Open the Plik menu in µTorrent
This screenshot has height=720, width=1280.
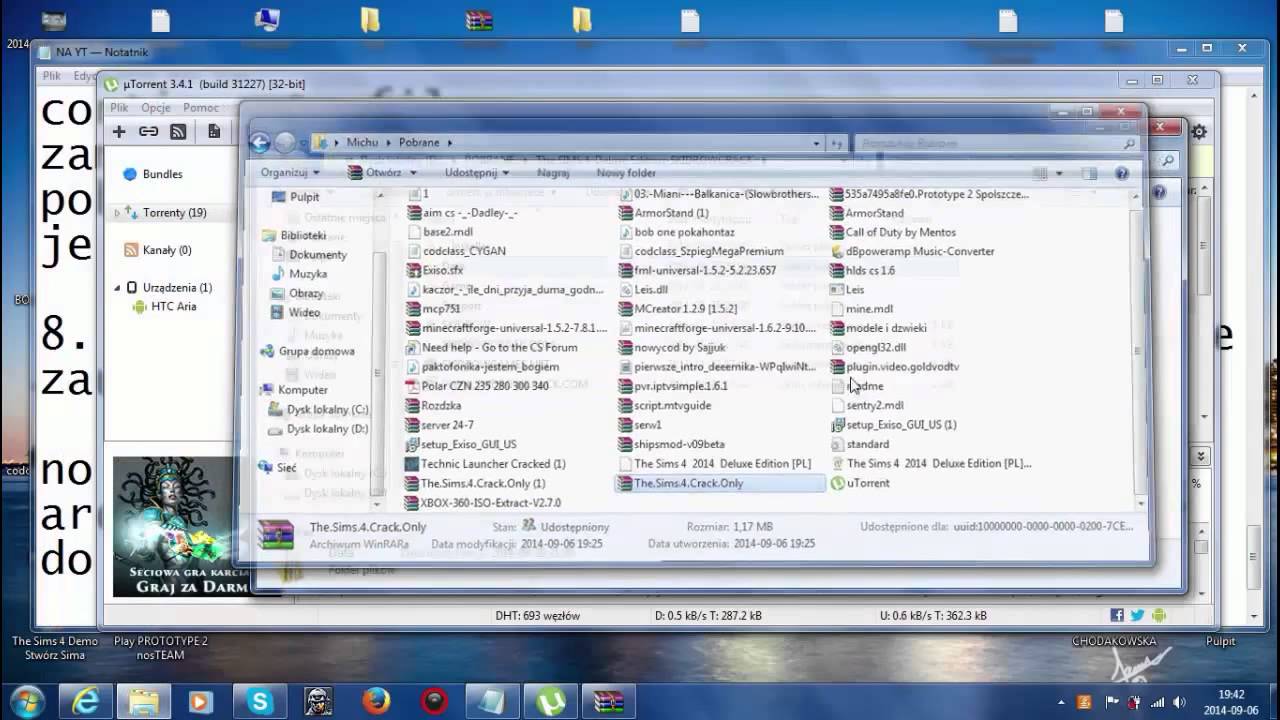(119, 108)
